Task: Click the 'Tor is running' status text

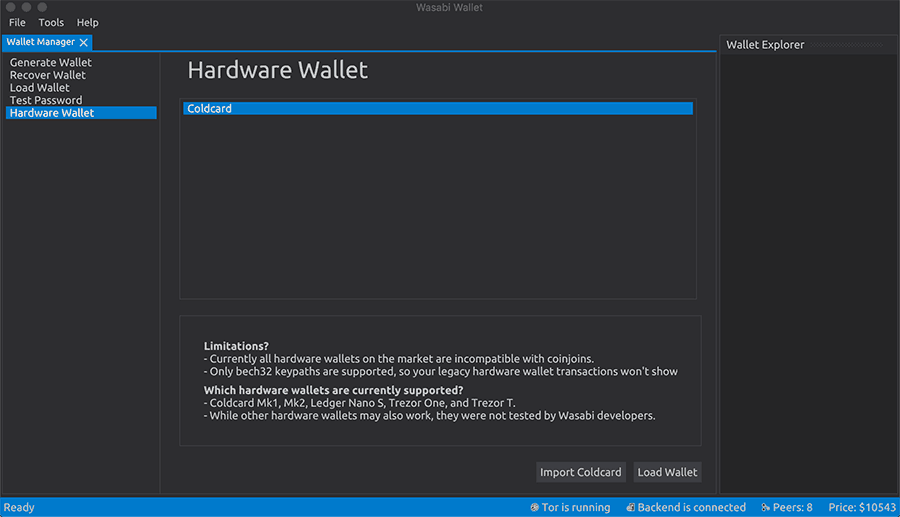Action: [576, 507]
